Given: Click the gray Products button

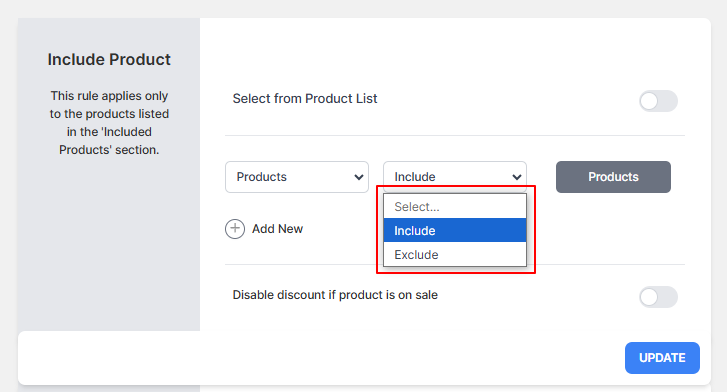Looking at the screenshot, I should pos(613,177).
